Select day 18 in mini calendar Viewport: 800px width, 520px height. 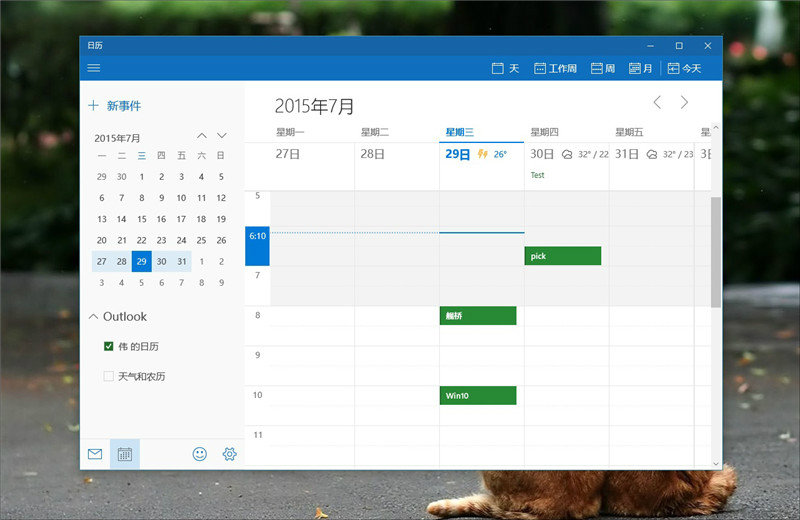202,219
